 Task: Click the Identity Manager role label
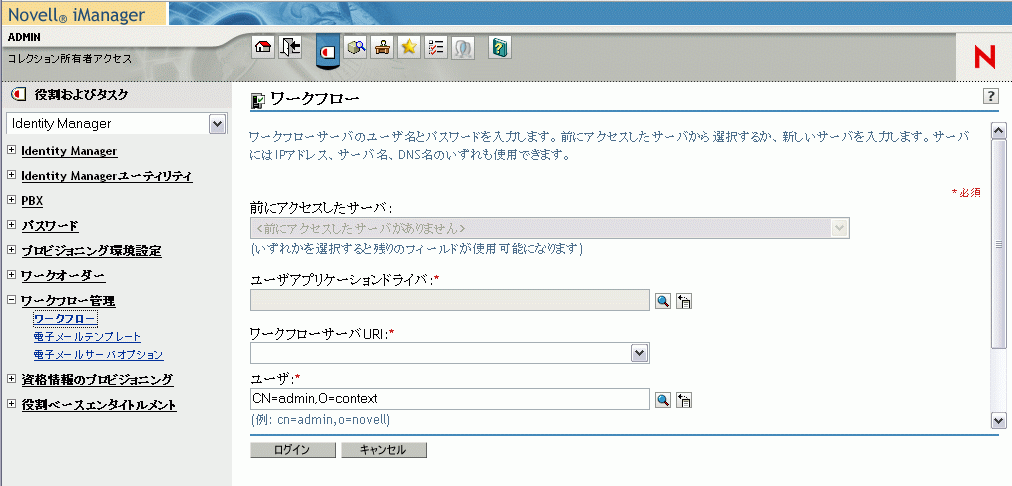[x=69, y=151]
